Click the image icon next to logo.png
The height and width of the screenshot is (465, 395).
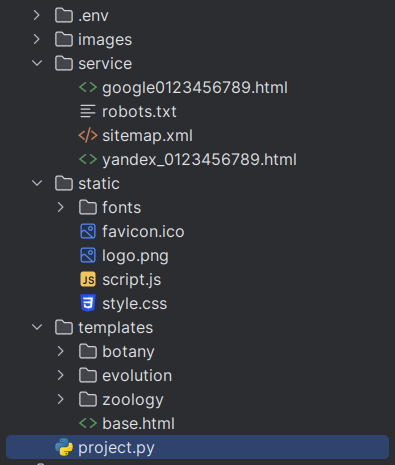point(88,255)
